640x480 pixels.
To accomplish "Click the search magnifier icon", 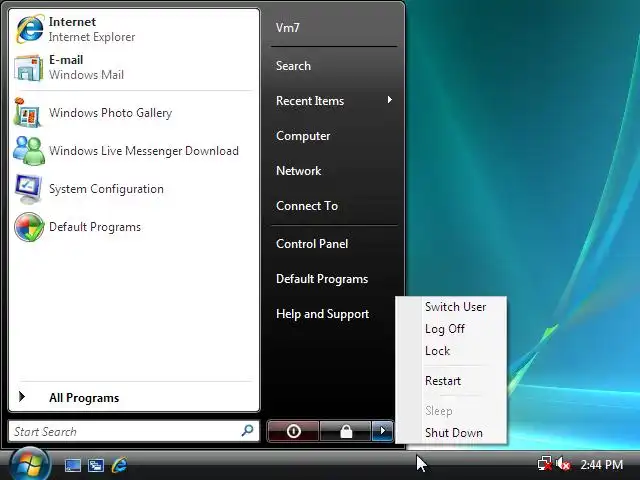I will (x=248, y=431).
